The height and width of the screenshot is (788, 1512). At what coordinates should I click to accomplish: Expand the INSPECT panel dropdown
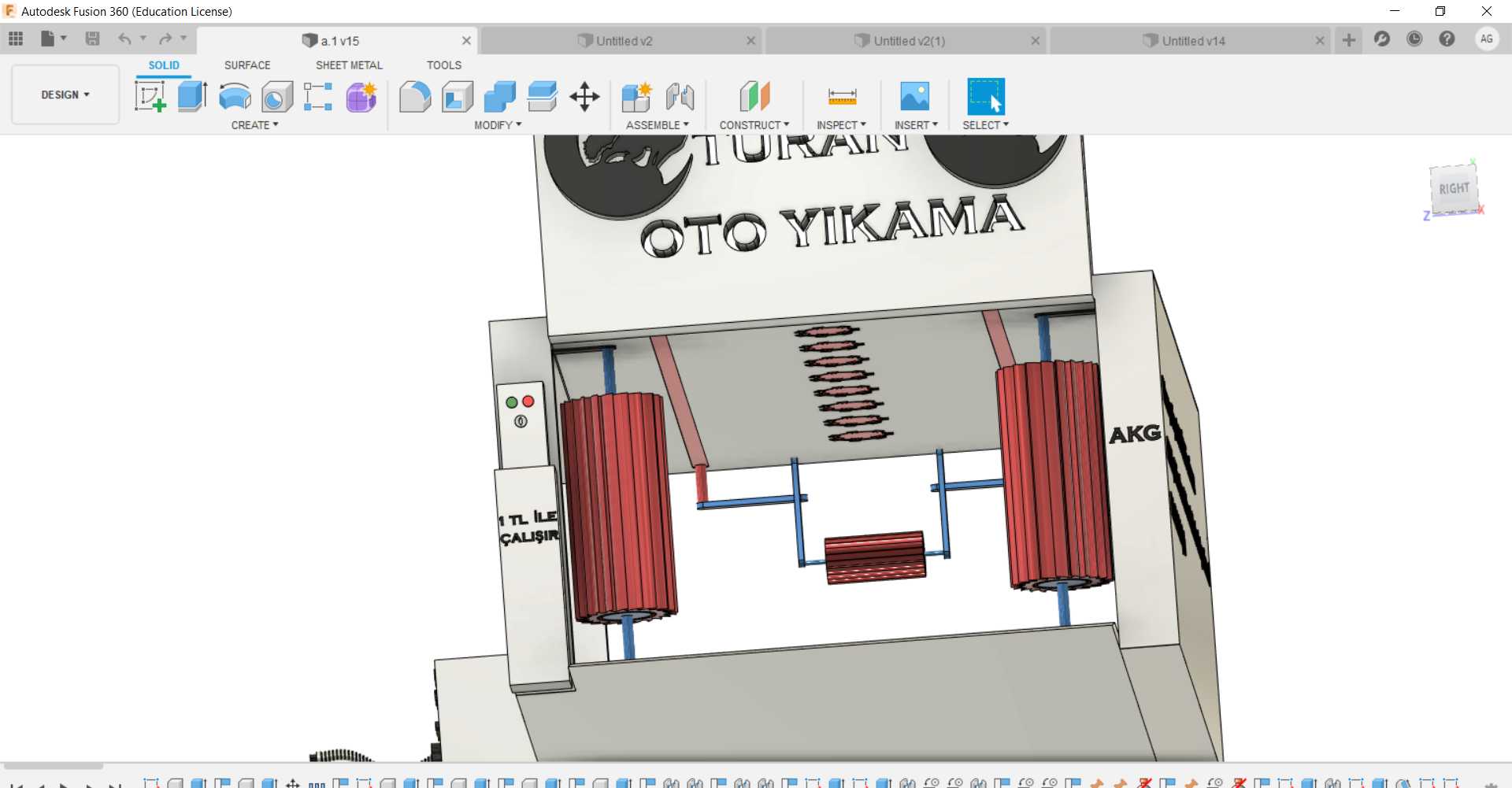coord(841,125)
